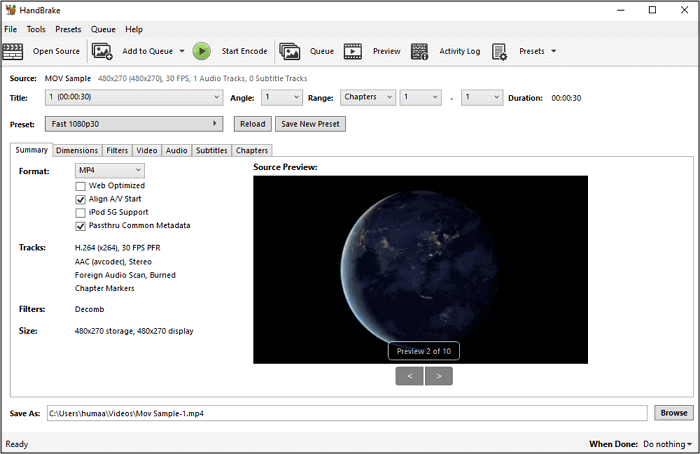Screen dimensions: 700x454
Task: Click the Save As file path field
Action: [347, 413]
